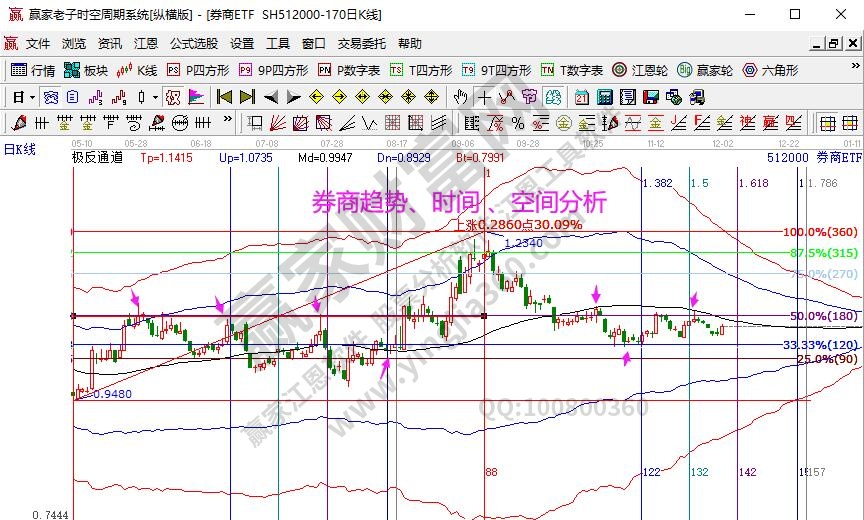Click the 50.0%(180) retracement level label
Image resolution: width=864 pixels, height=520 pixels.
pyautogui.click(x=823, y=316)
